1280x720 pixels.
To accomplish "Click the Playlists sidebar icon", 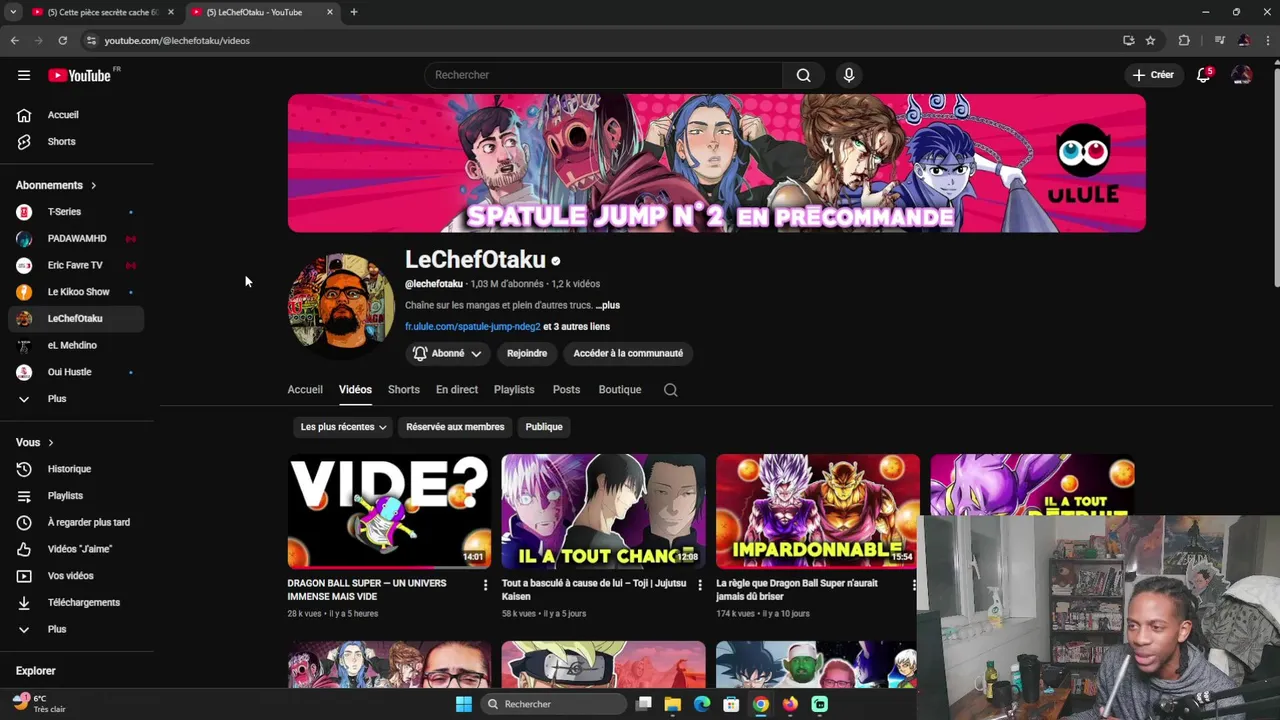I will click(24, 496).
